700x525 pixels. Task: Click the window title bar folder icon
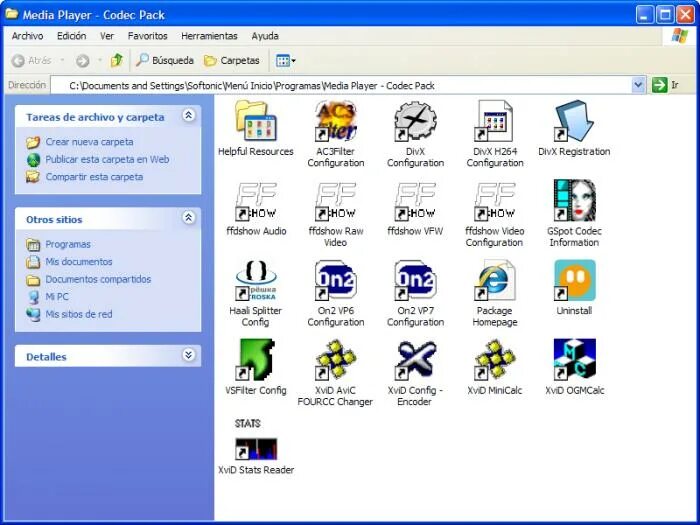11,14
